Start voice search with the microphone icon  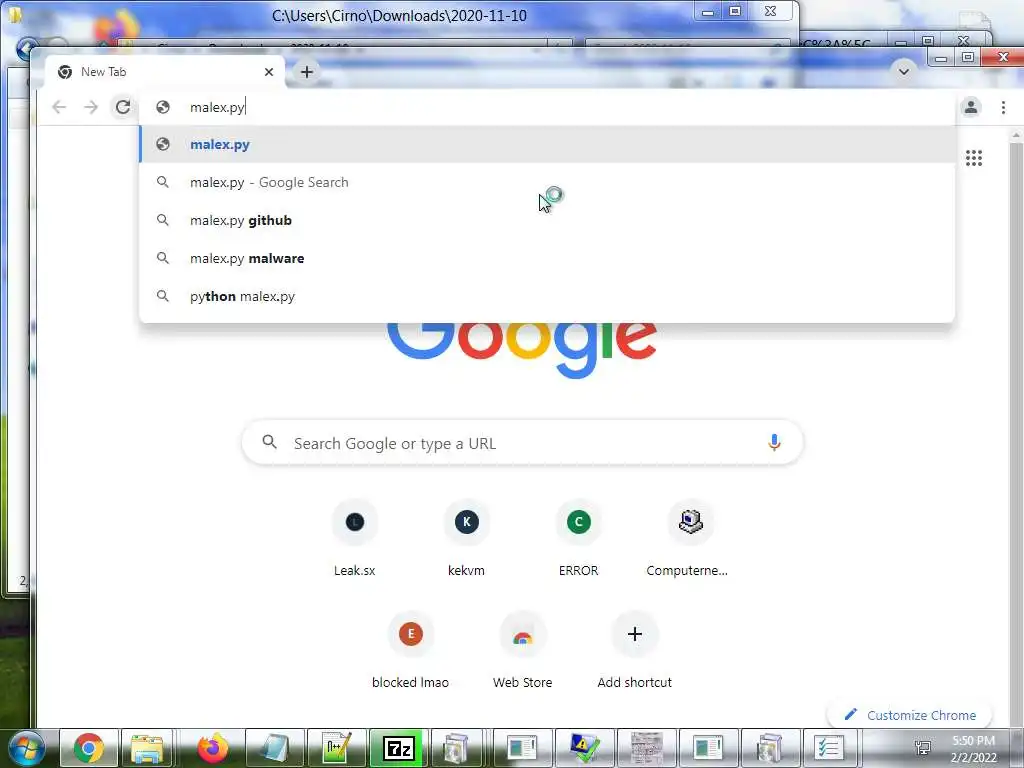(774, 442)
